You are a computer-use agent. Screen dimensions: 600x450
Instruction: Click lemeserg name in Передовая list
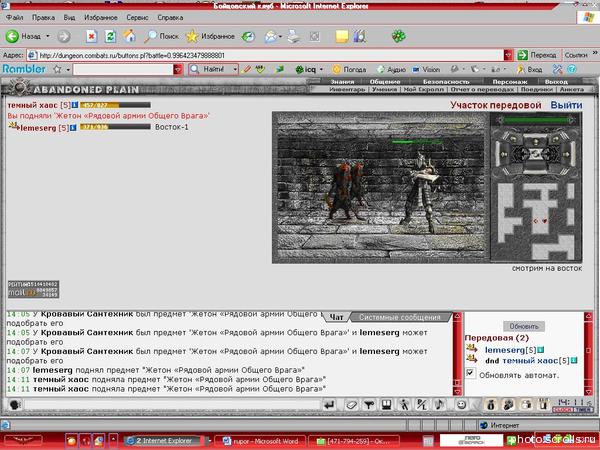point(505,350)
